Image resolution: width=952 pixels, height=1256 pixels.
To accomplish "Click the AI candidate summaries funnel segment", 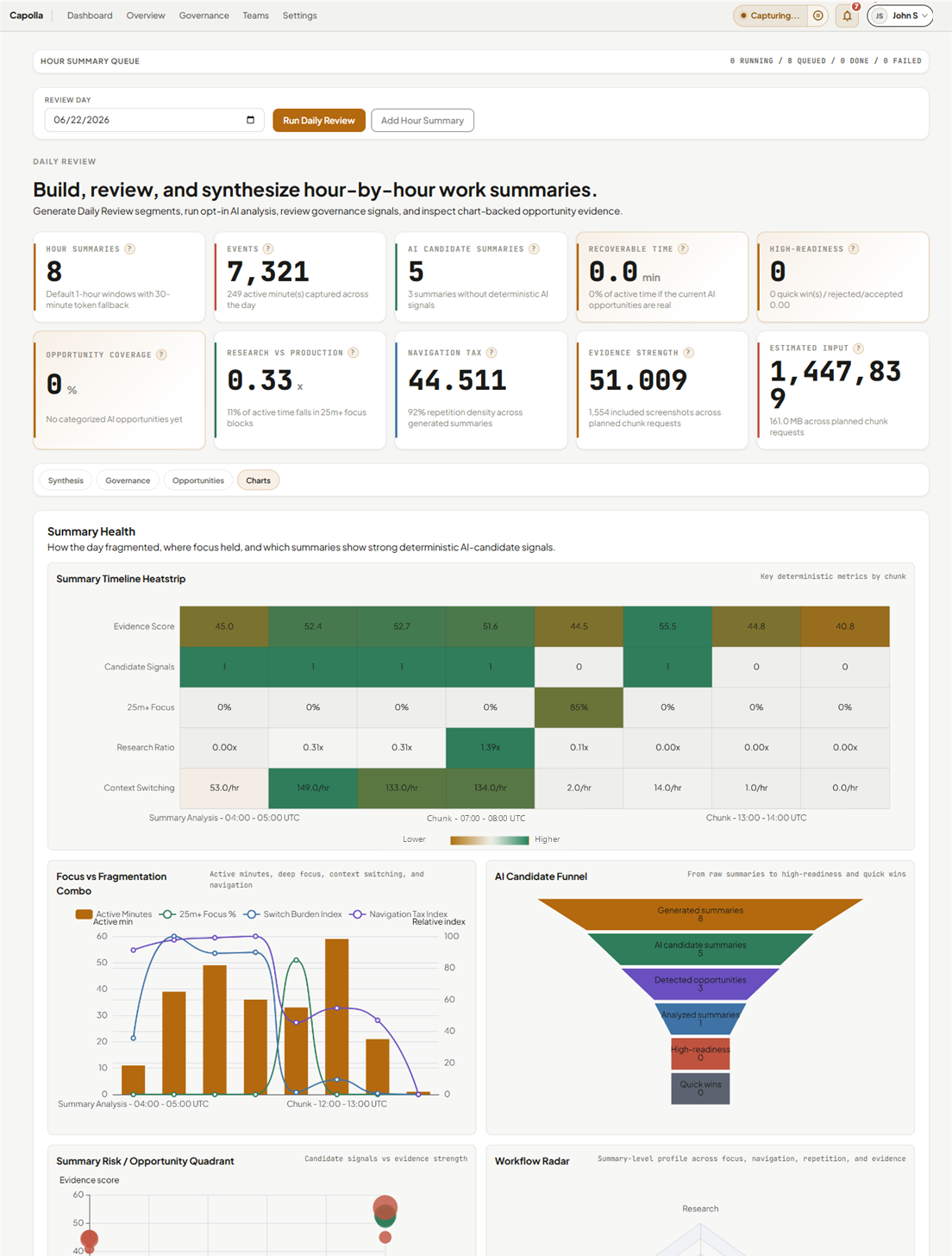I will (700, 949).
